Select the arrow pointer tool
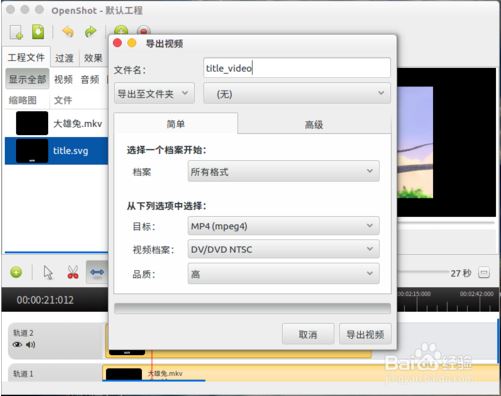This screenshot has height=396, width=501. (48, 272)
